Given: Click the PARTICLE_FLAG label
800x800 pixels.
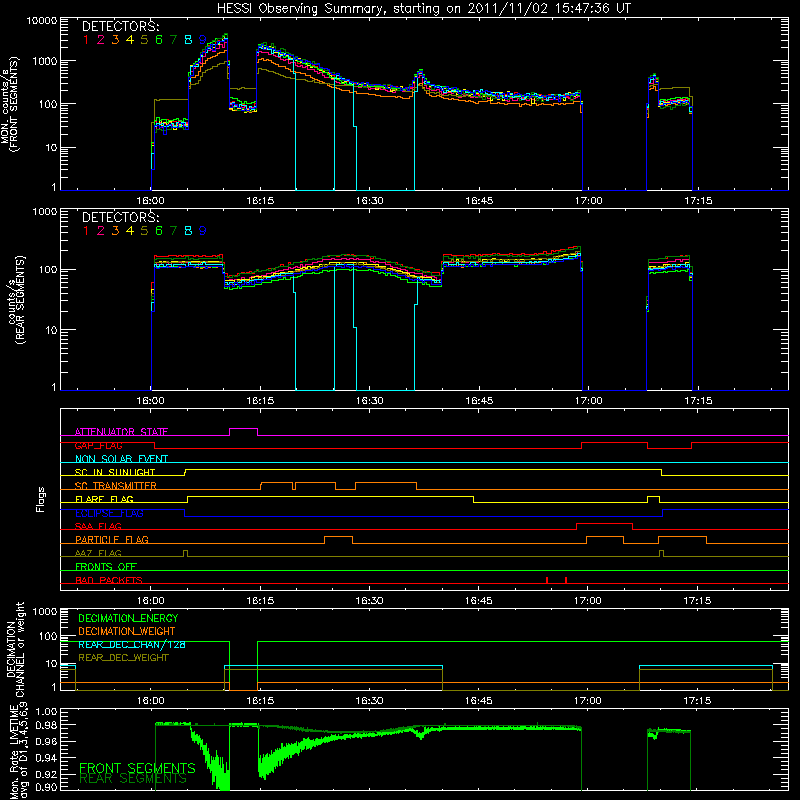Looking at the screenshot, I should (112, 539).
